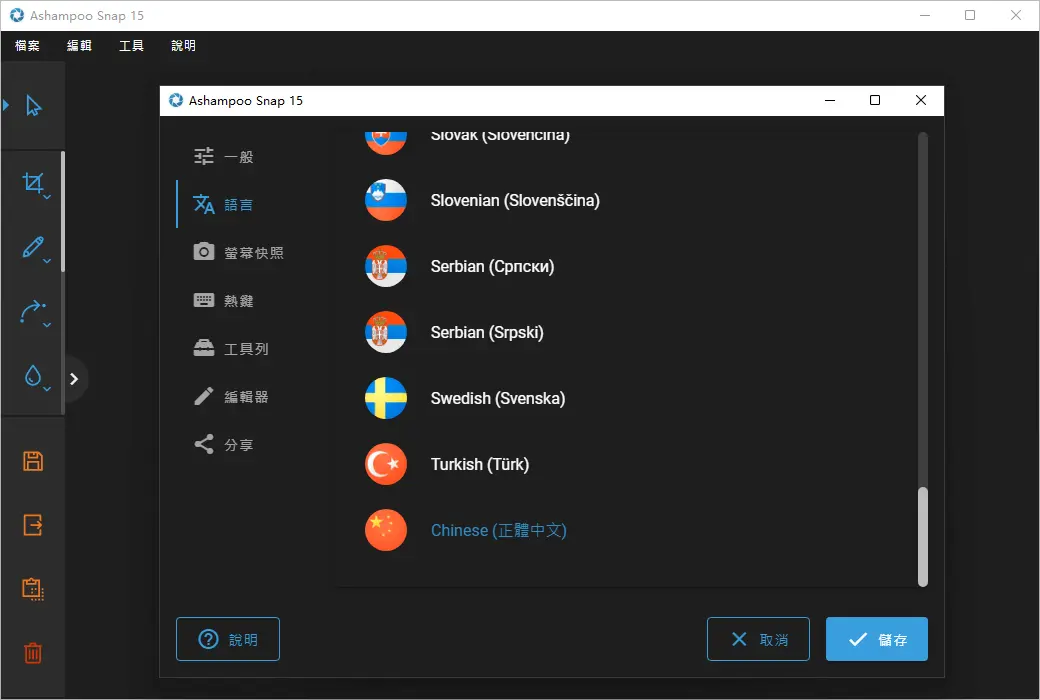The width and height of the screenshot is (1040, 700).
Task: Click the orange trash delete icon
Action: point(33,653)
